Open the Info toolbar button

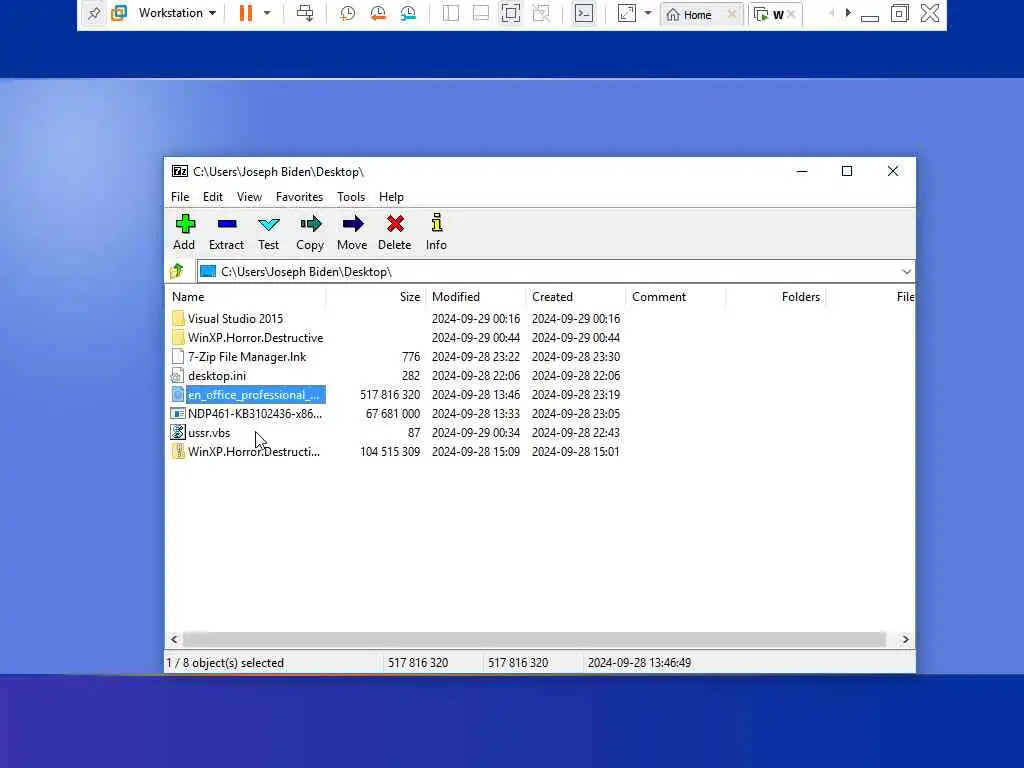pyautogui.click(x=436, y=232)
